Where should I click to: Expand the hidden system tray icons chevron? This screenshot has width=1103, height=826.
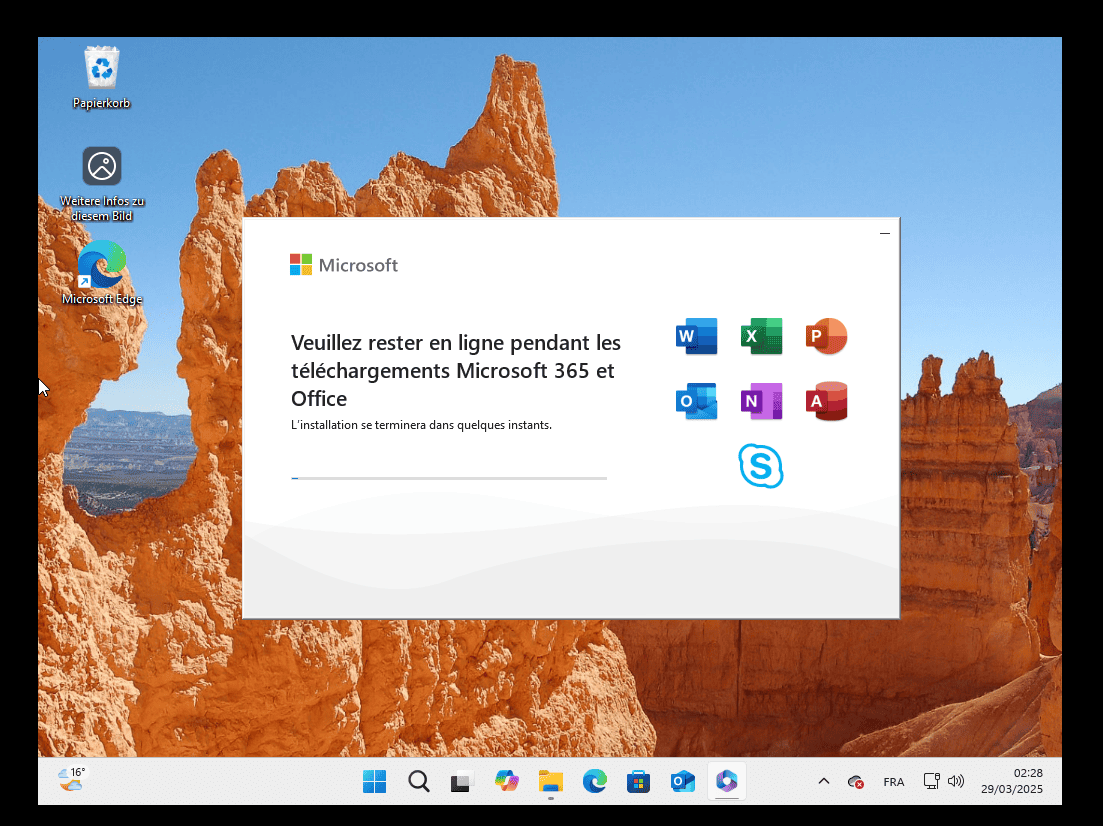[824, 782]
